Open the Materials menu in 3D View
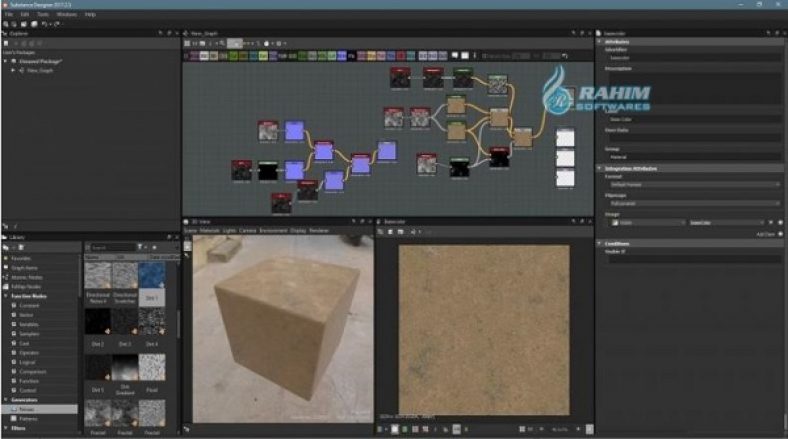The width and height of the screenshot is (788, 439). (x=209, y=229)
